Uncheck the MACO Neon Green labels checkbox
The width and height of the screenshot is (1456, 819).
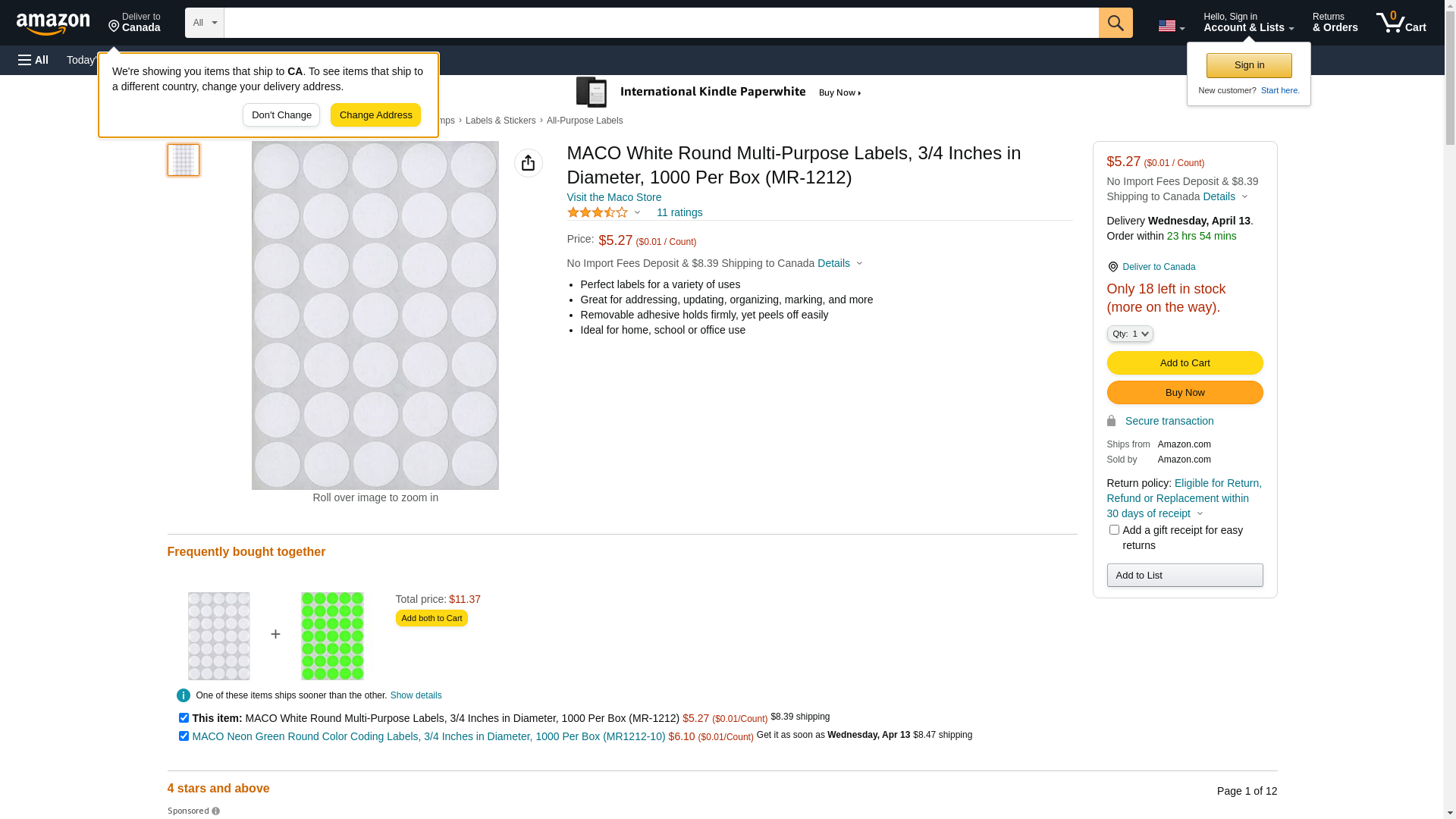pyautogui.click(x=184, y=736)
